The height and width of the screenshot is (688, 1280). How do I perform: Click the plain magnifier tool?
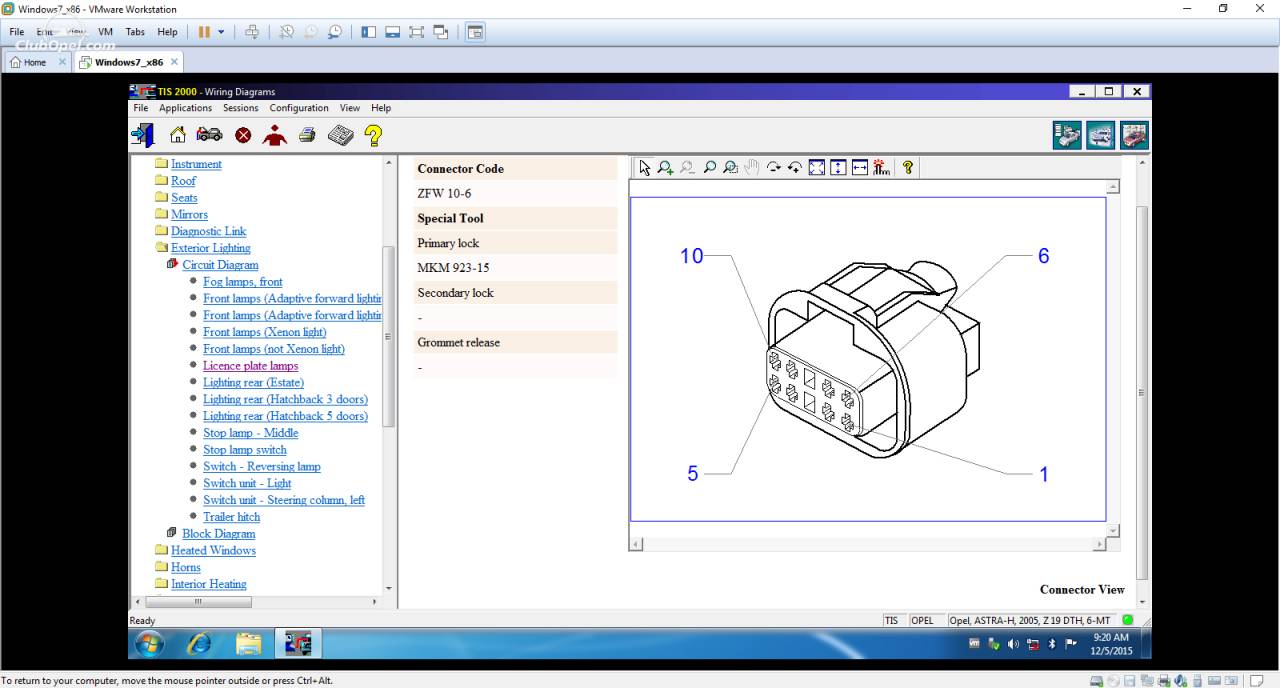(x=709, y=168)
